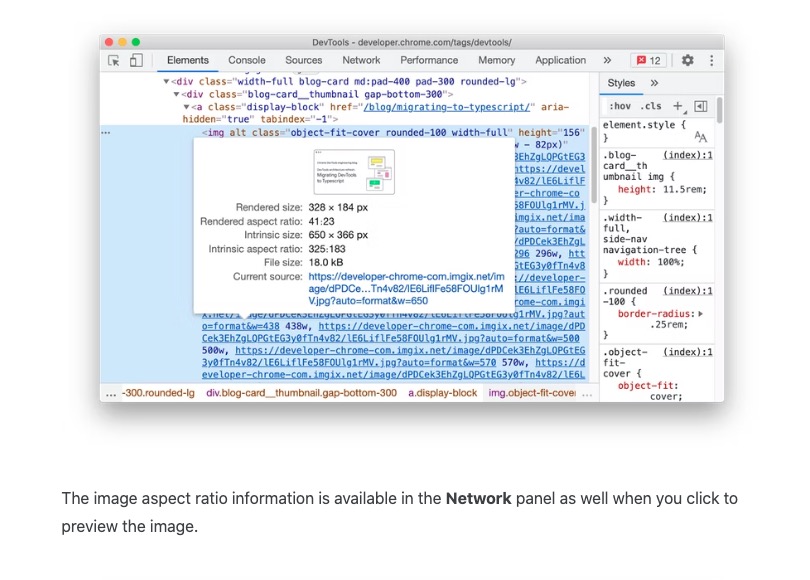Toggle the .cls class editor button
This screenshot has width=810, height=580.
[x=650, y=106]
